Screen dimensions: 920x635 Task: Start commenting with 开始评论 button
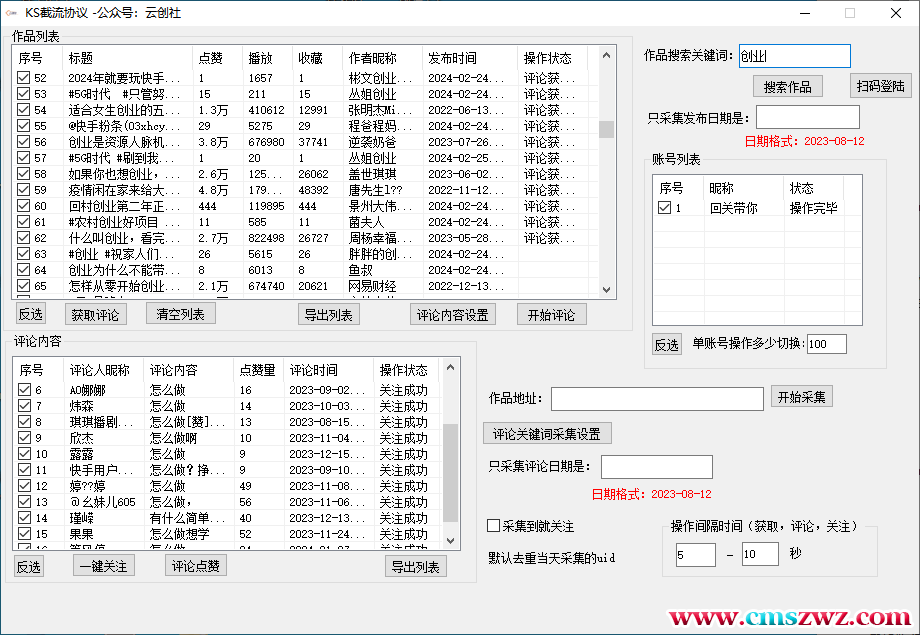tap(552, 315)
